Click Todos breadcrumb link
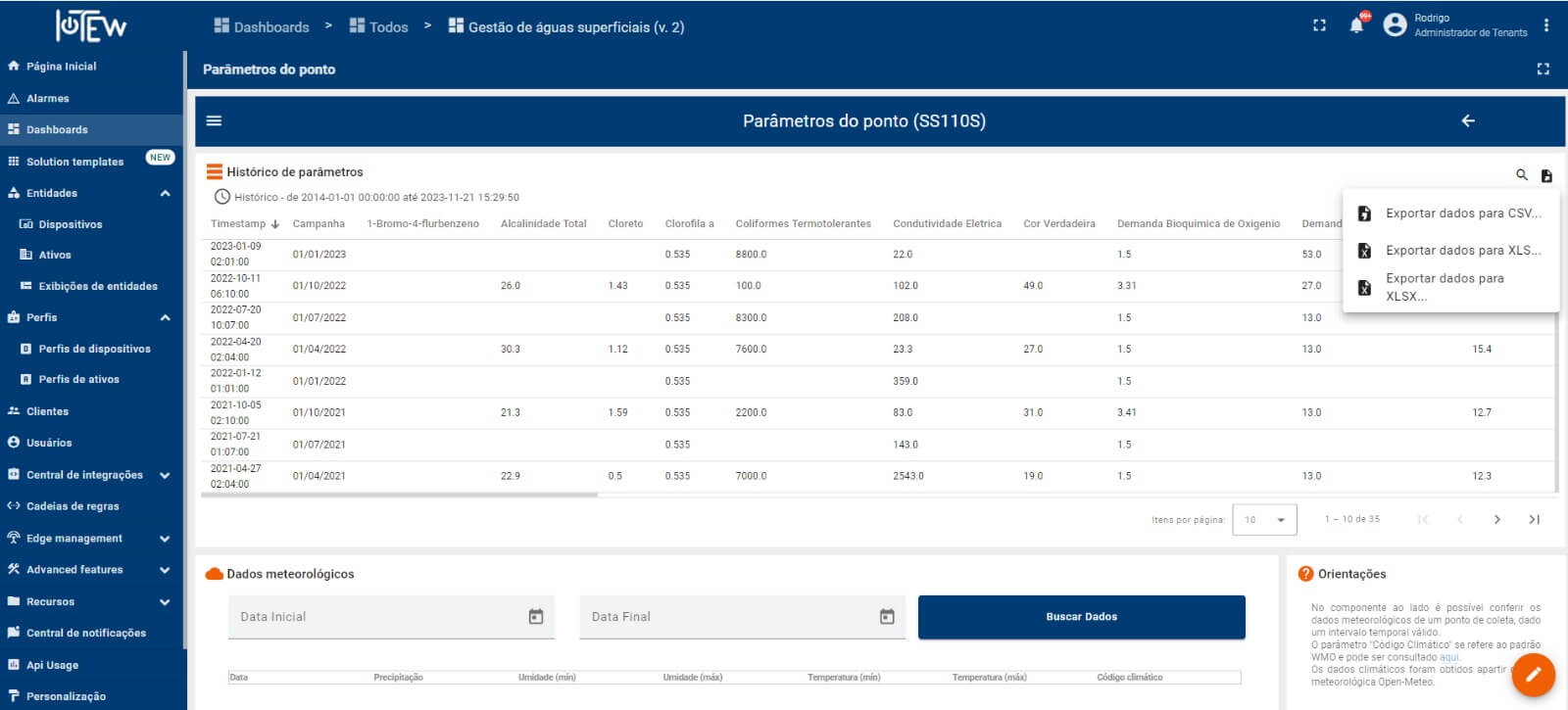Viewport: 1568px width, 710px height. [x=378, y=26]
